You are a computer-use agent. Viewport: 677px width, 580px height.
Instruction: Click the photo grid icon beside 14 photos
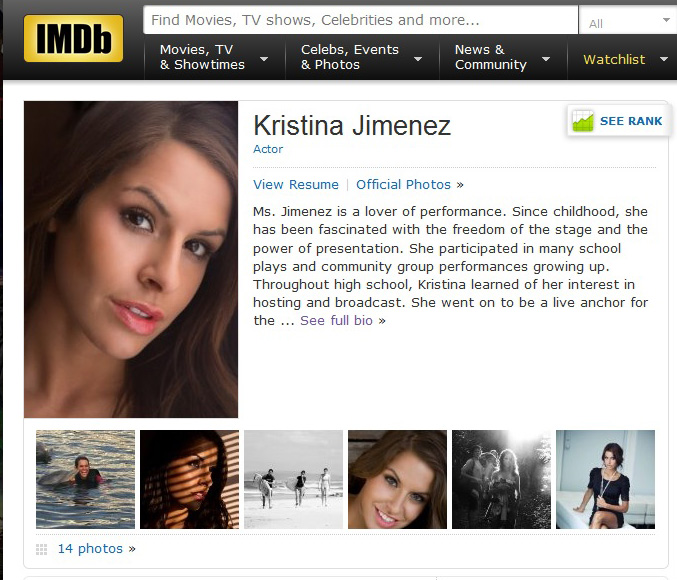click(x=41, y=549)
